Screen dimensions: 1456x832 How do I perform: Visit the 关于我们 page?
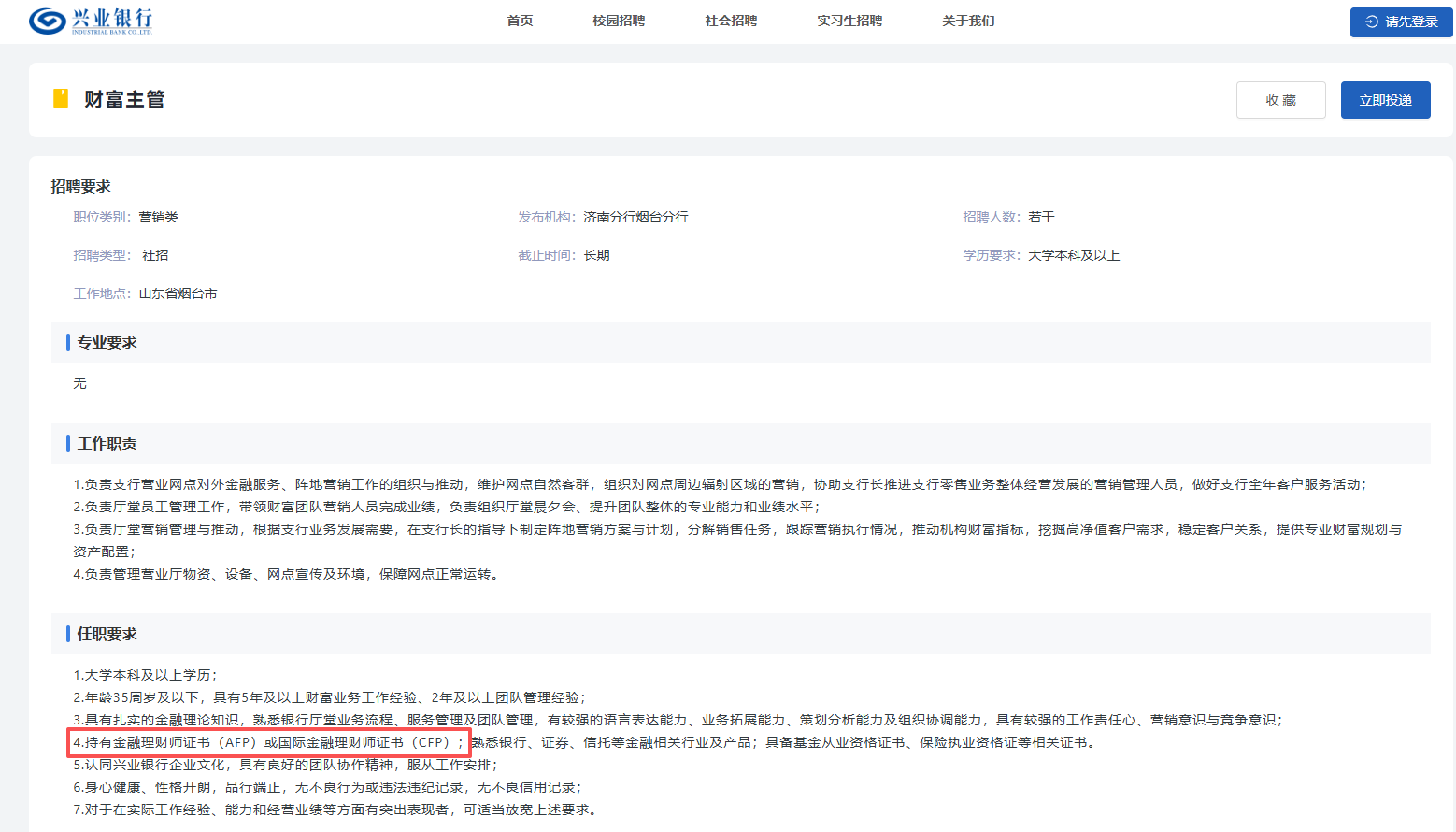click(968, 21)
